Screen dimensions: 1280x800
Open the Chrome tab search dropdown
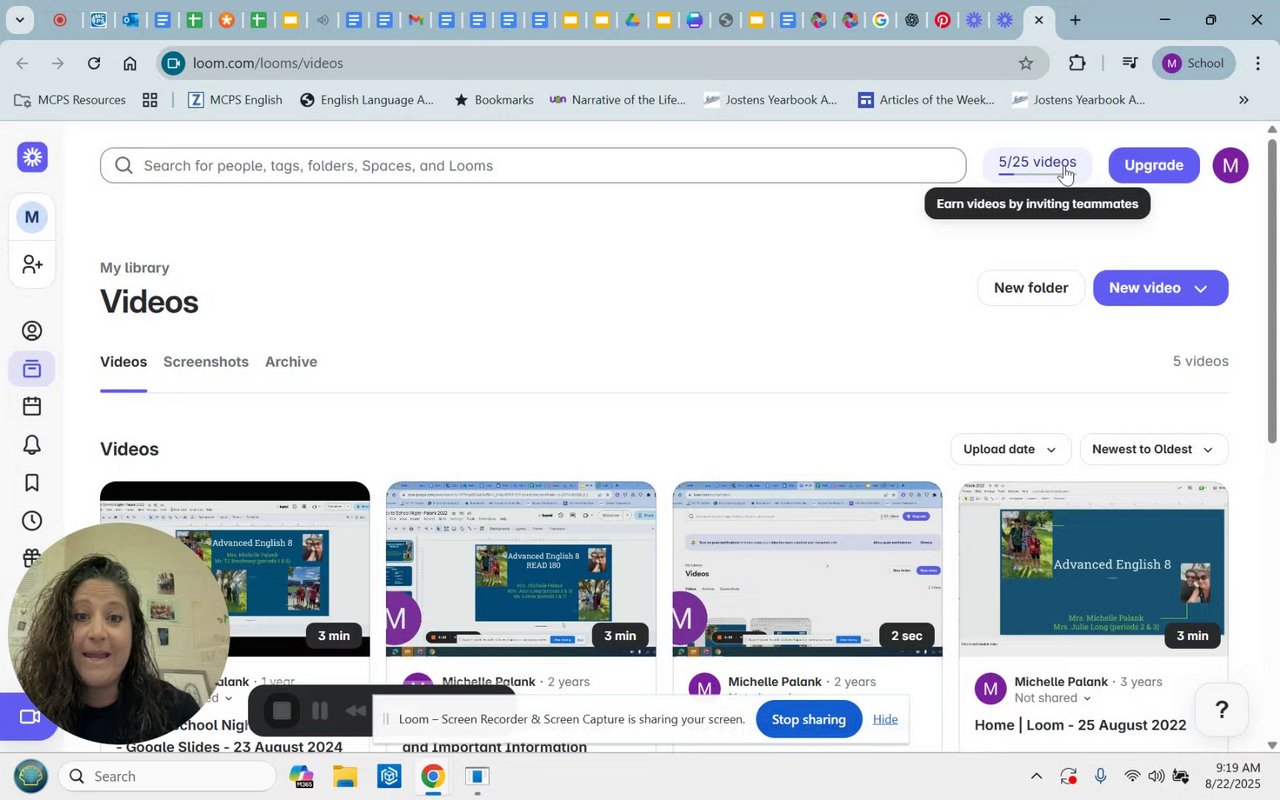pos(19,20)
